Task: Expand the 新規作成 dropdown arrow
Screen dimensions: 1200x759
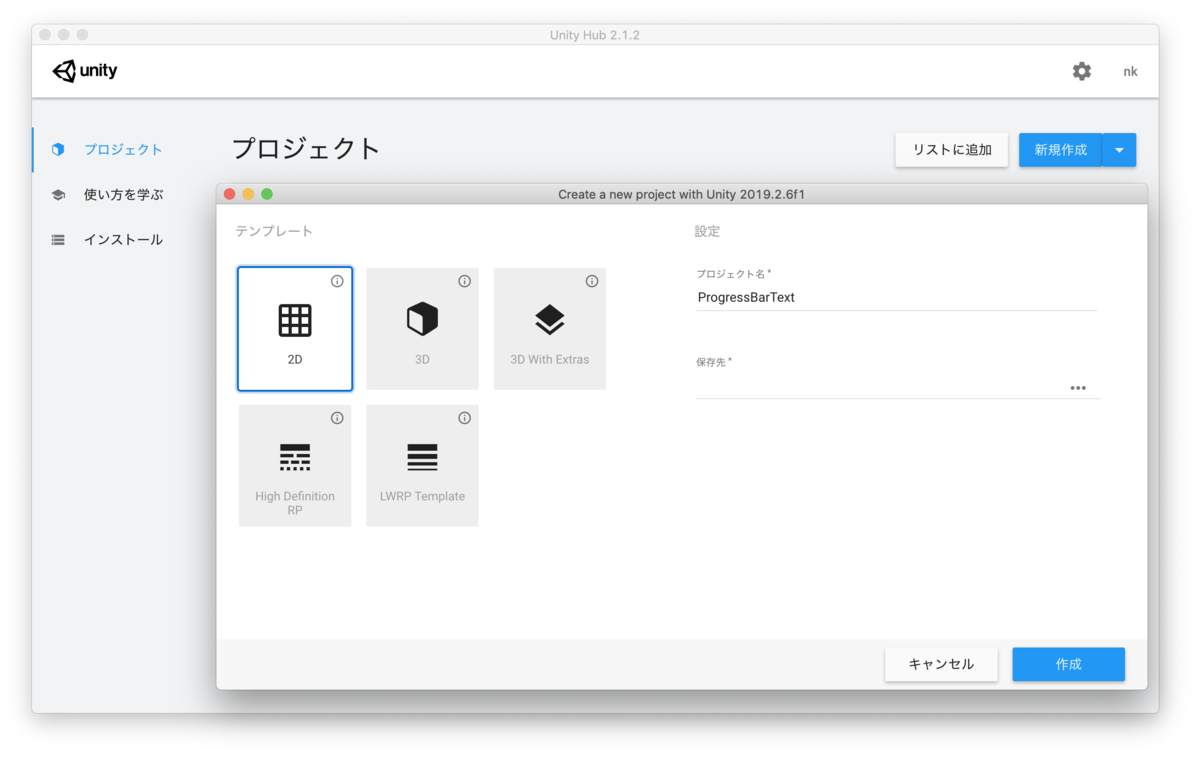Action: click(x=1119, y=150)
